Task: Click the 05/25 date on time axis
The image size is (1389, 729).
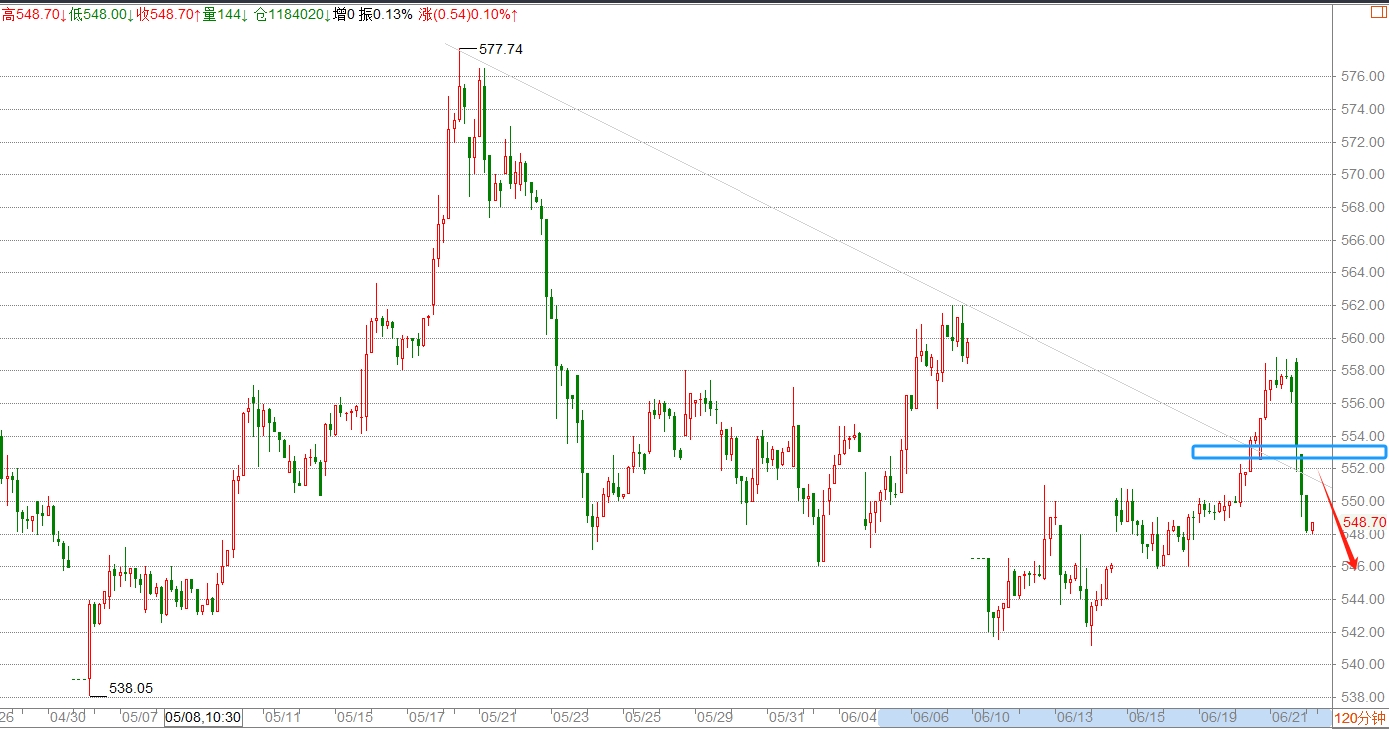Action: point(642,718)
